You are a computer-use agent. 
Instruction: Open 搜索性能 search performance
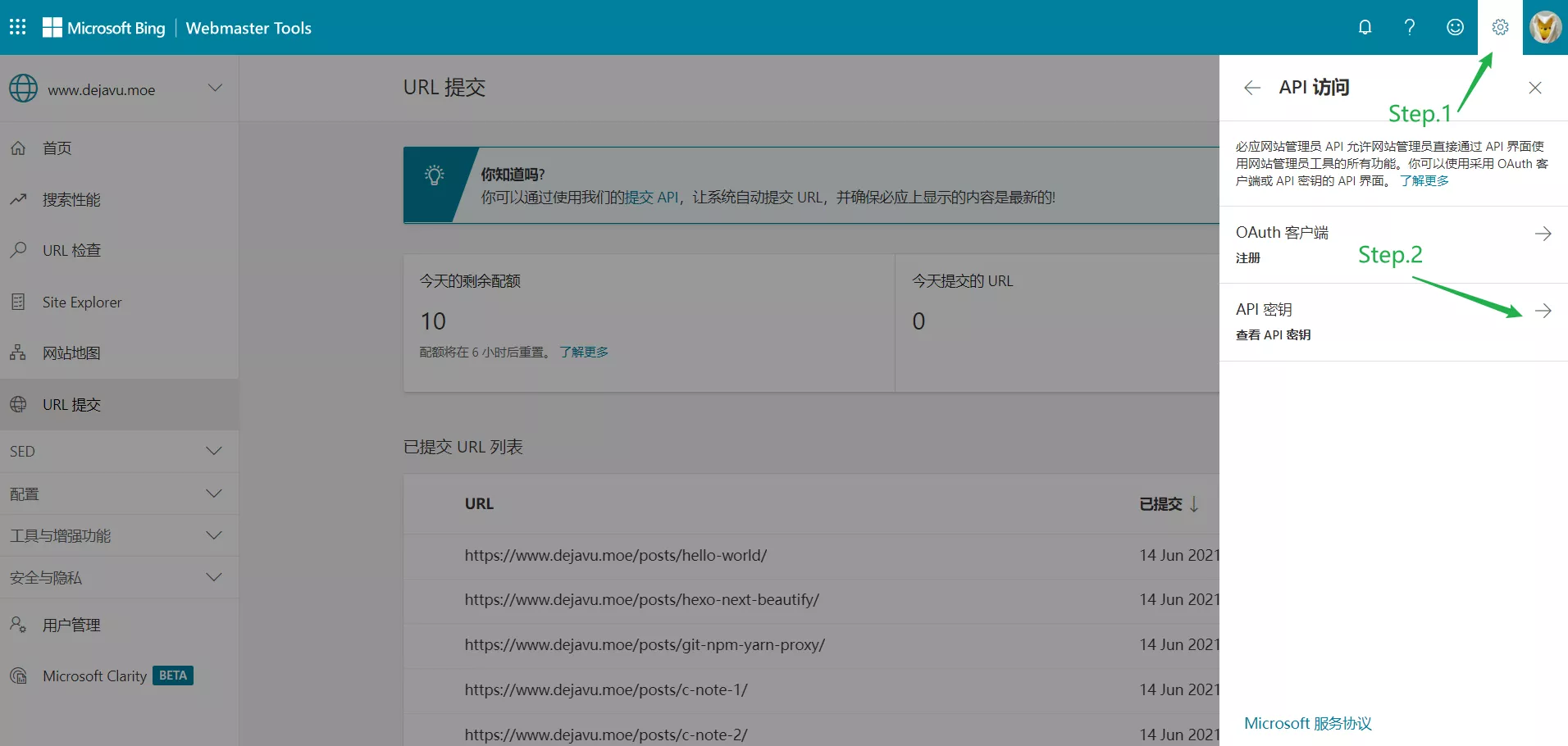pyautogui.click(x=119, y=199)
